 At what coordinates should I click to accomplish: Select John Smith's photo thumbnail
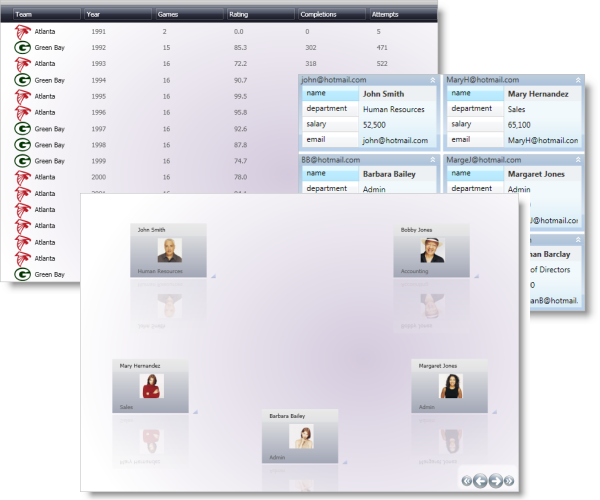[x=169, y=250]
